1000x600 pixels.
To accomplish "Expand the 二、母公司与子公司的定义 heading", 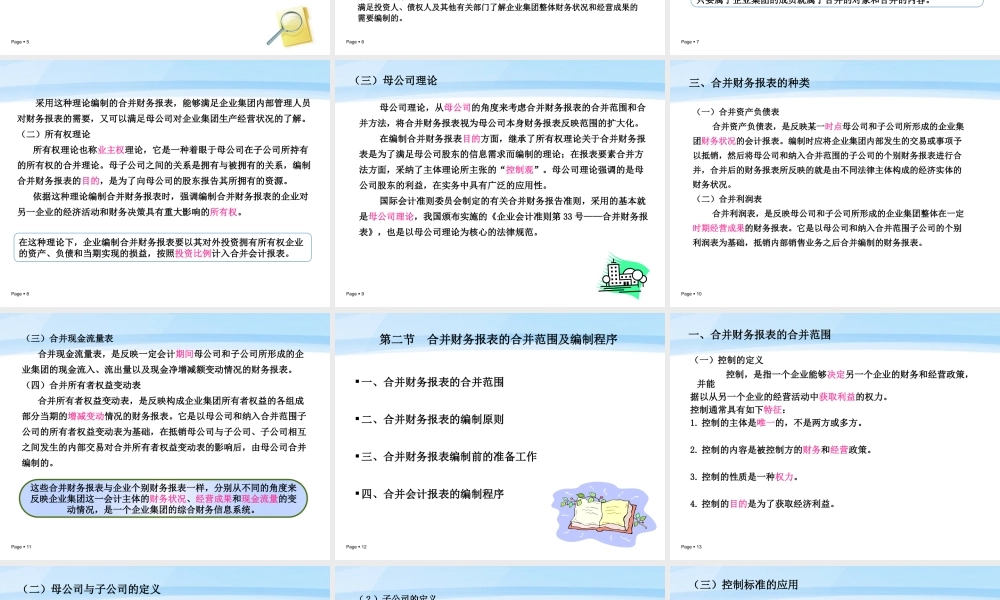I will (90, 588).
